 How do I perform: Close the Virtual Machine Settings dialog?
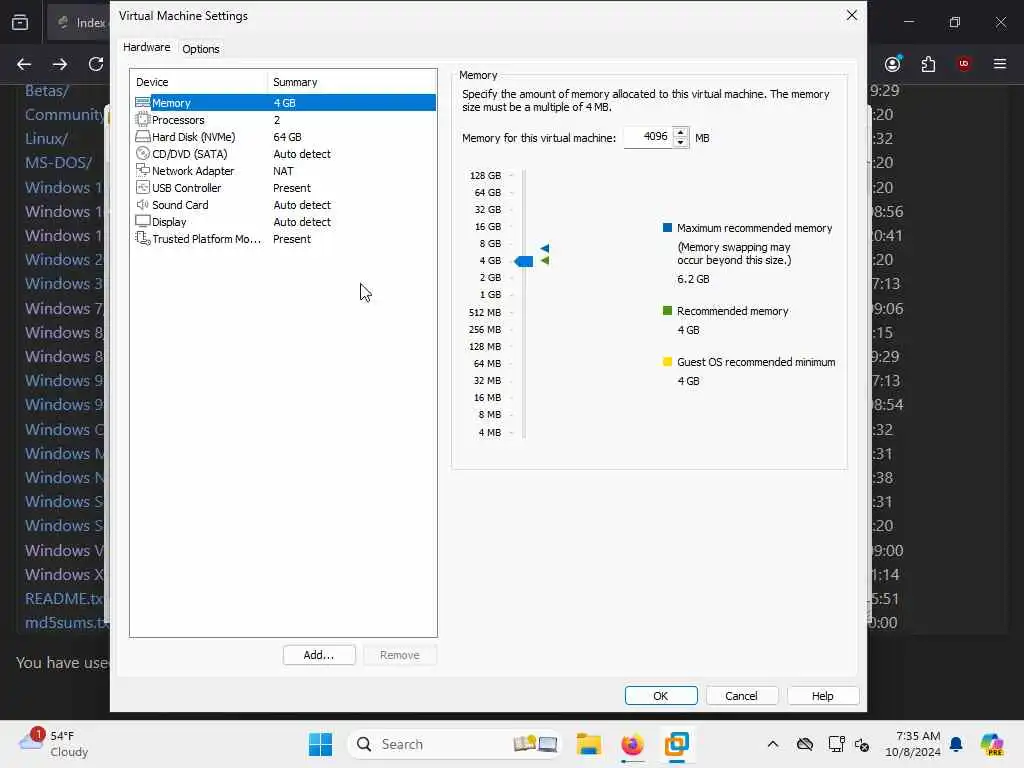click(x=852, y=15)
